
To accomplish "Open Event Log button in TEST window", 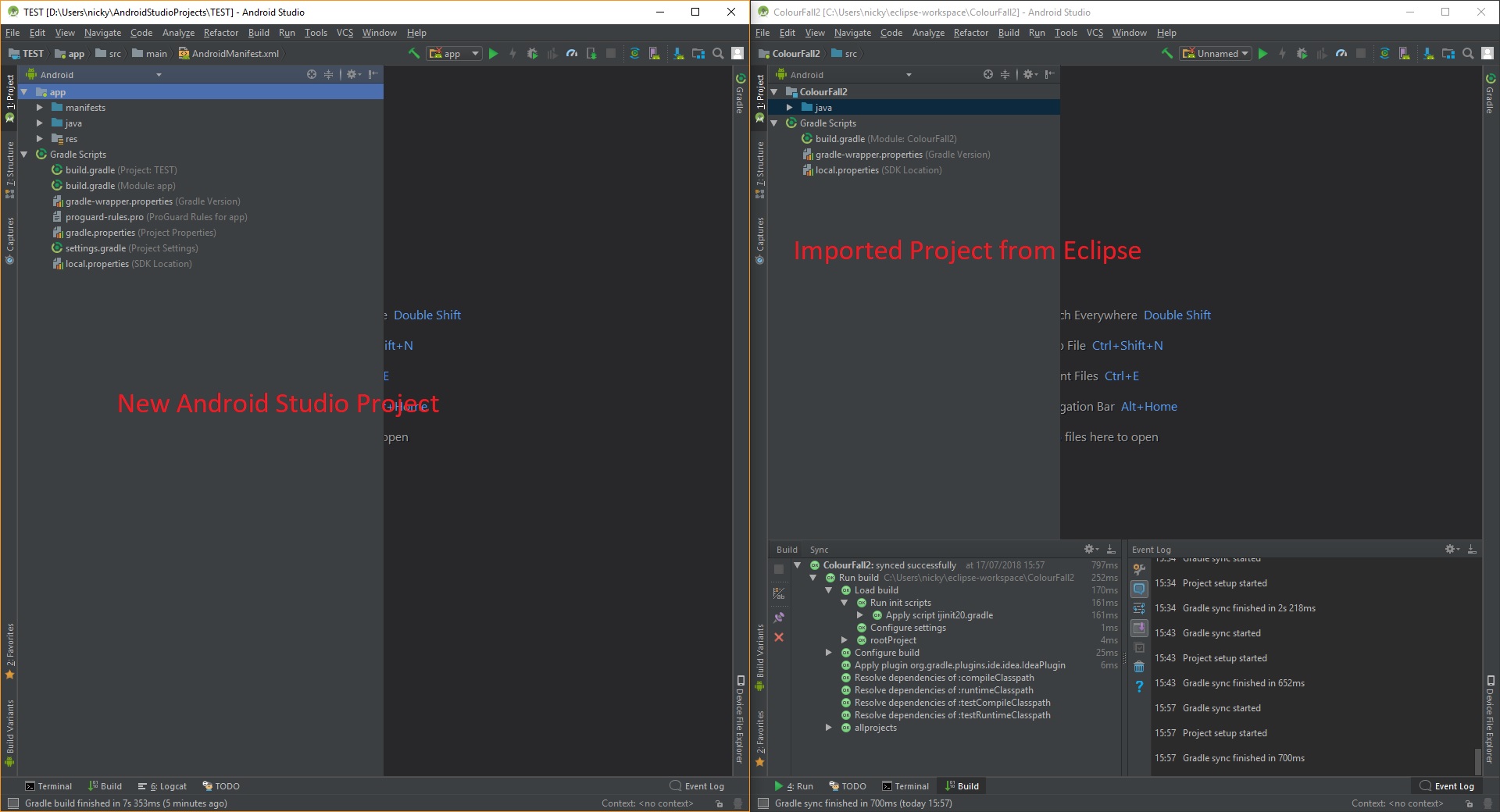I will [x=697, y=786].
